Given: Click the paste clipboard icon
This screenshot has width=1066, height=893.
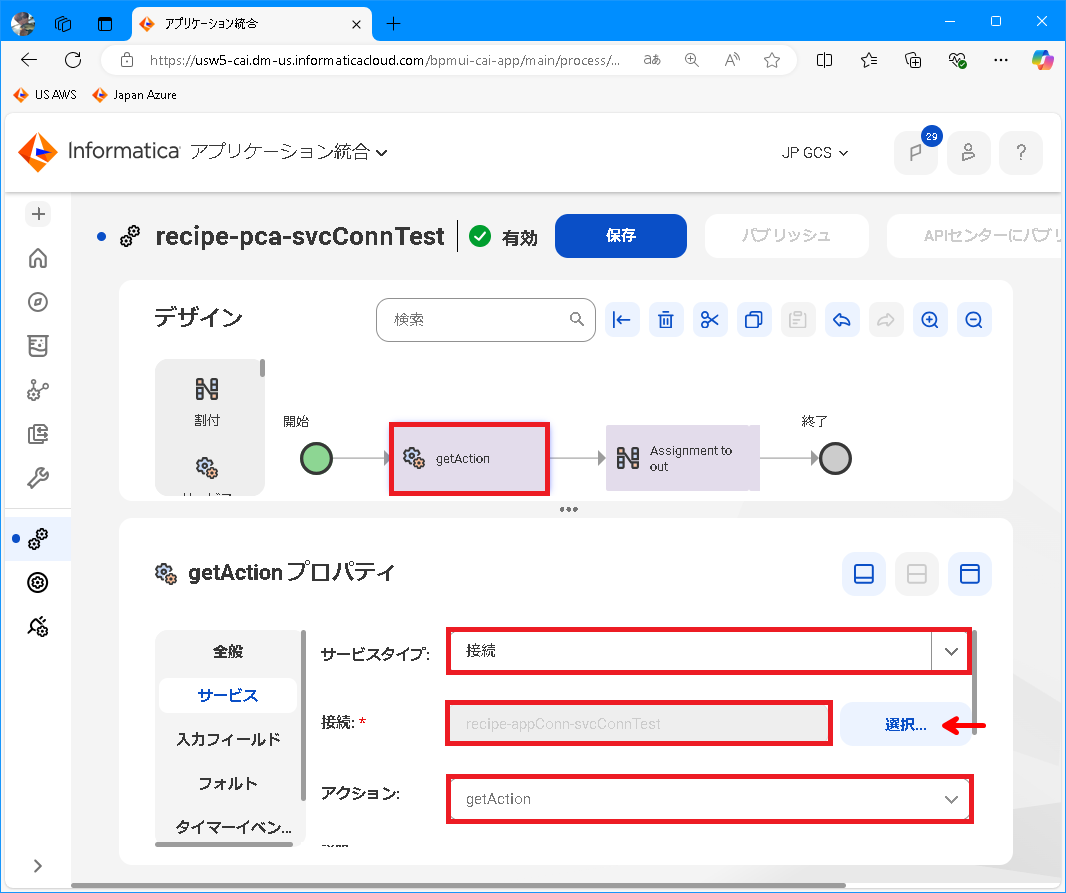Looking at the screenshot, I should point(797,319).
